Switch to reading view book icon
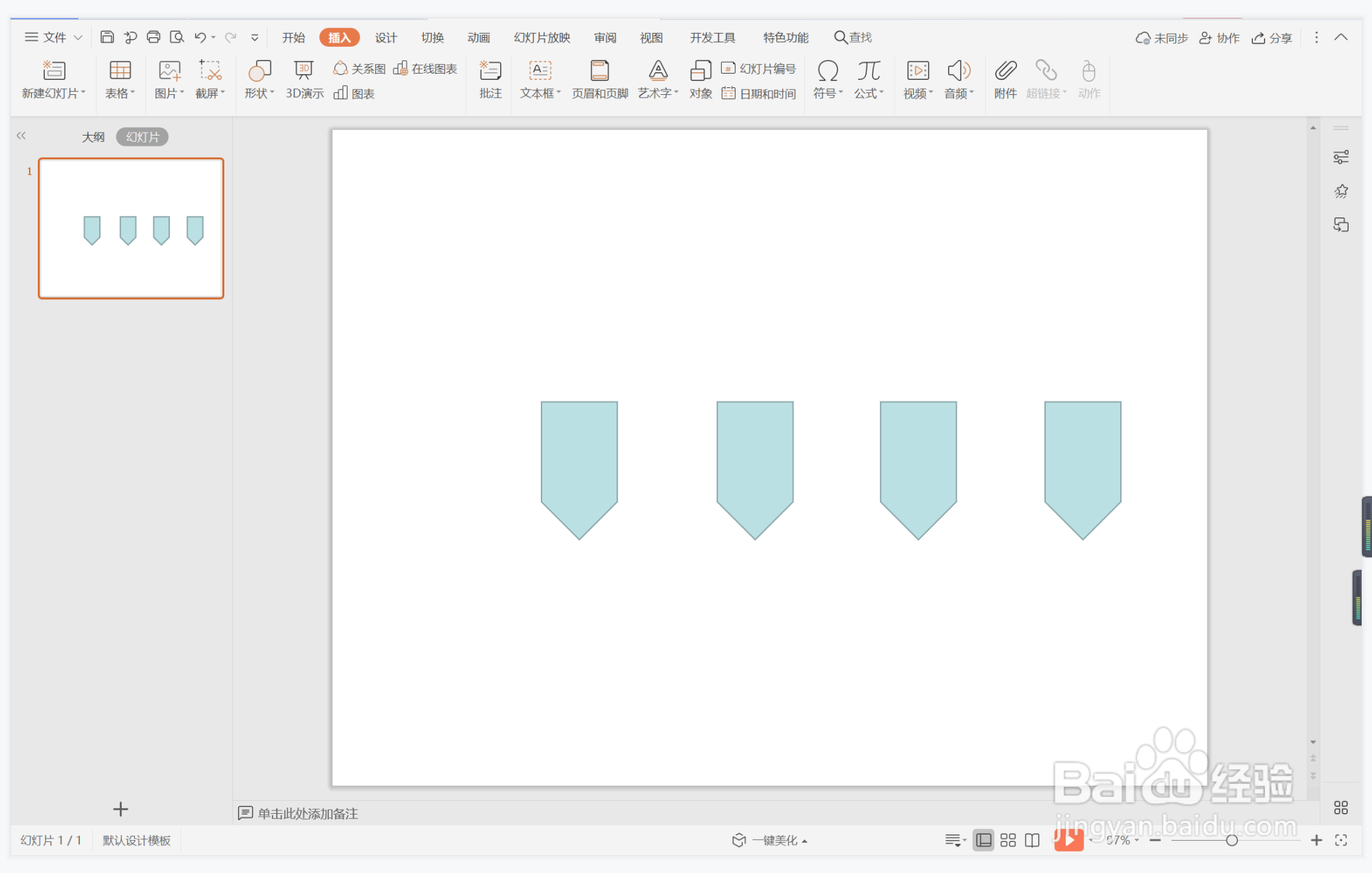This screenshot has height=873, width=1372. [1032, 840]
